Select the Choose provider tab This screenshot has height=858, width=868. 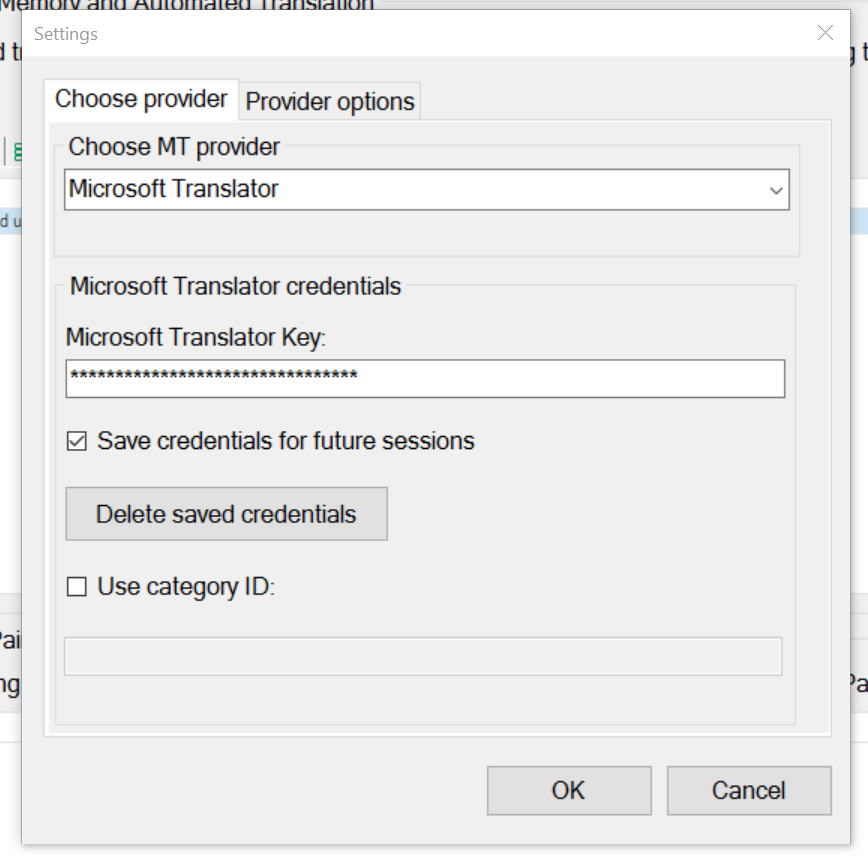[x=141, y=99]
